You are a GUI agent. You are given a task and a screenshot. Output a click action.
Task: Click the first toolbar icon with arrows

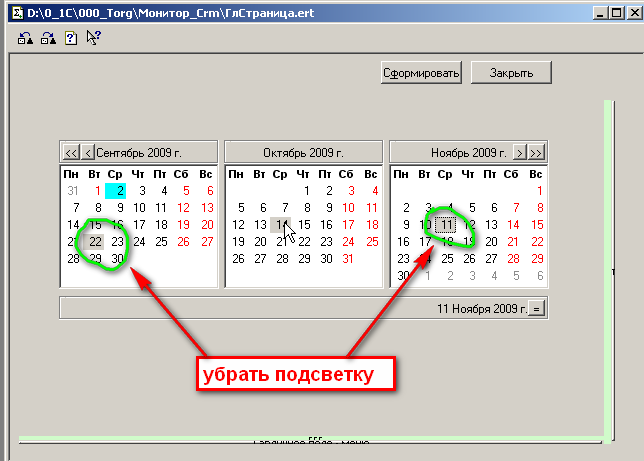point(25,38)
